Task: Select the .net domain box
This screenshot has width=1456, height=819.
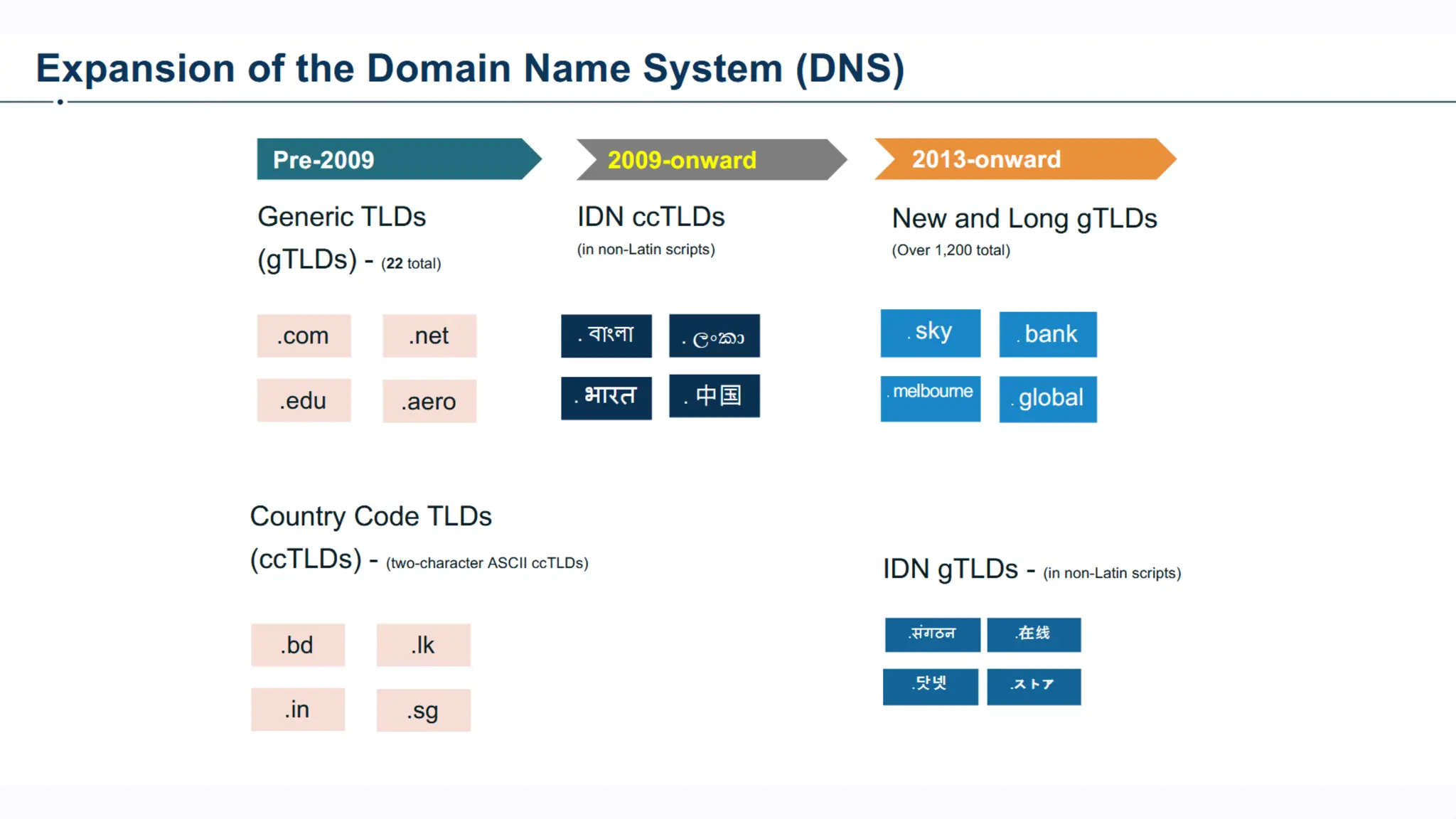Action: [429, 336]
